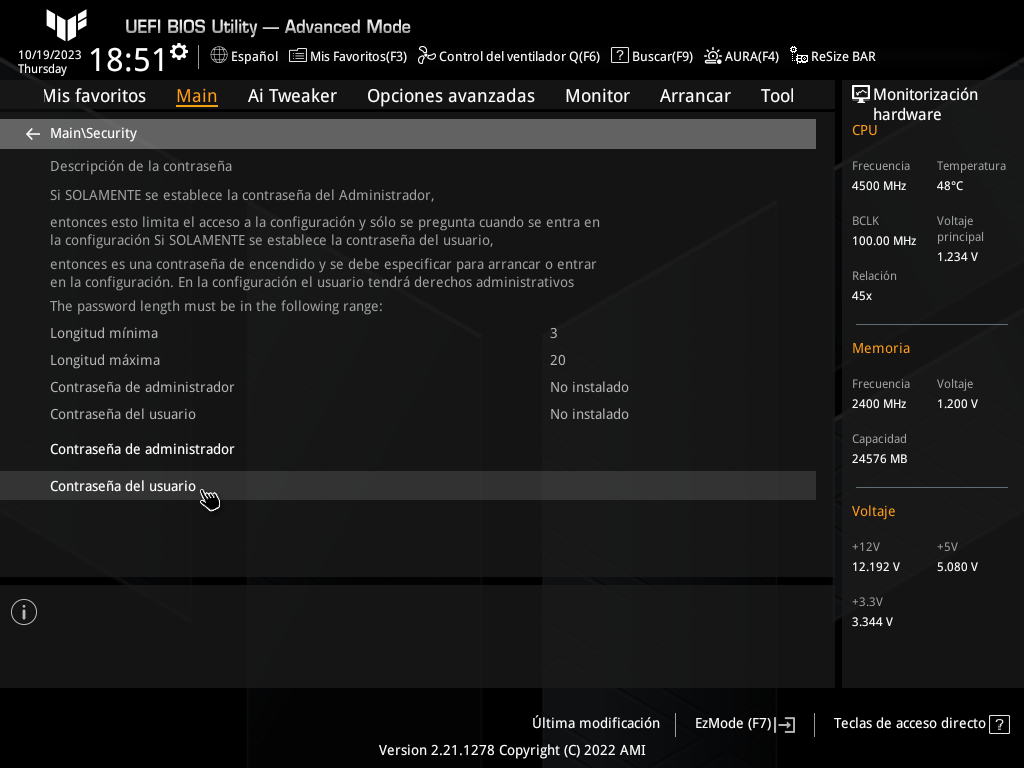Open the Q-Fan ventilator control icon
This screenshot has height=768, width=1024.
point(427,56)
